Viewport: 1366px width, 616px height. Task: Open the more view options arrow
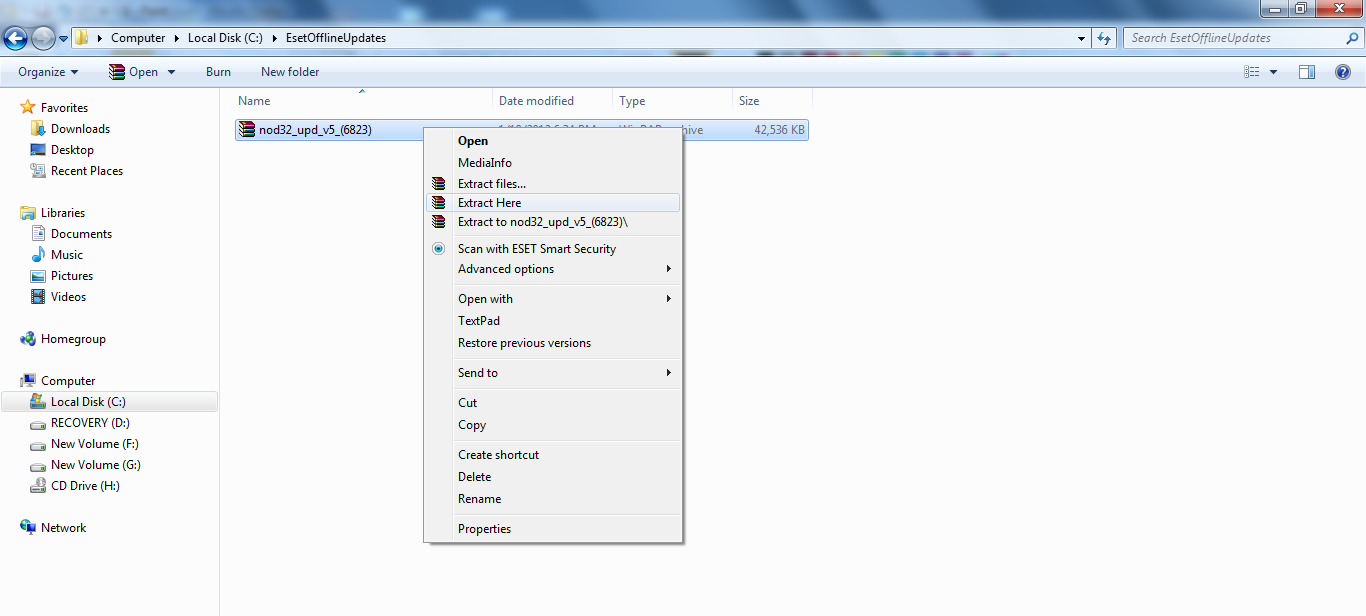1273,72
